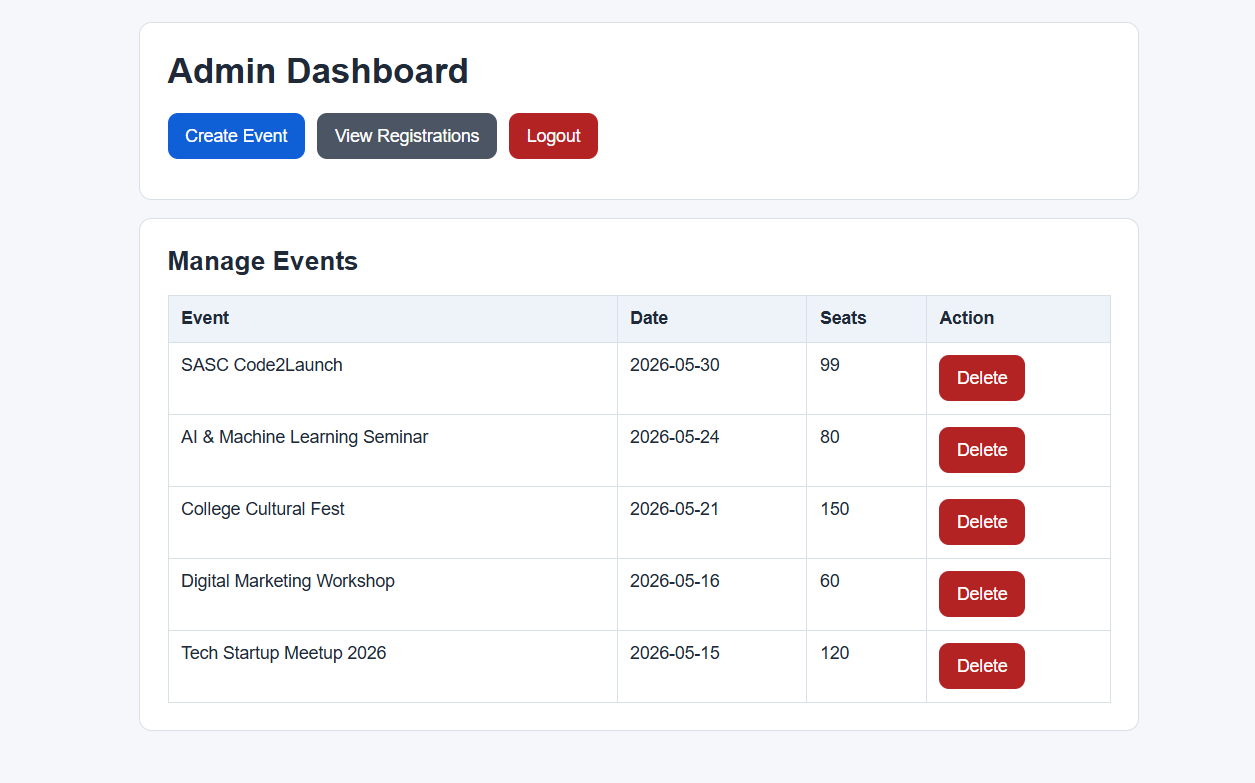The height and width of the screenshot is (783, 1255).
Task: Select the AI & Machine Learning Seminar name
Action: click(x=305, y=437)
